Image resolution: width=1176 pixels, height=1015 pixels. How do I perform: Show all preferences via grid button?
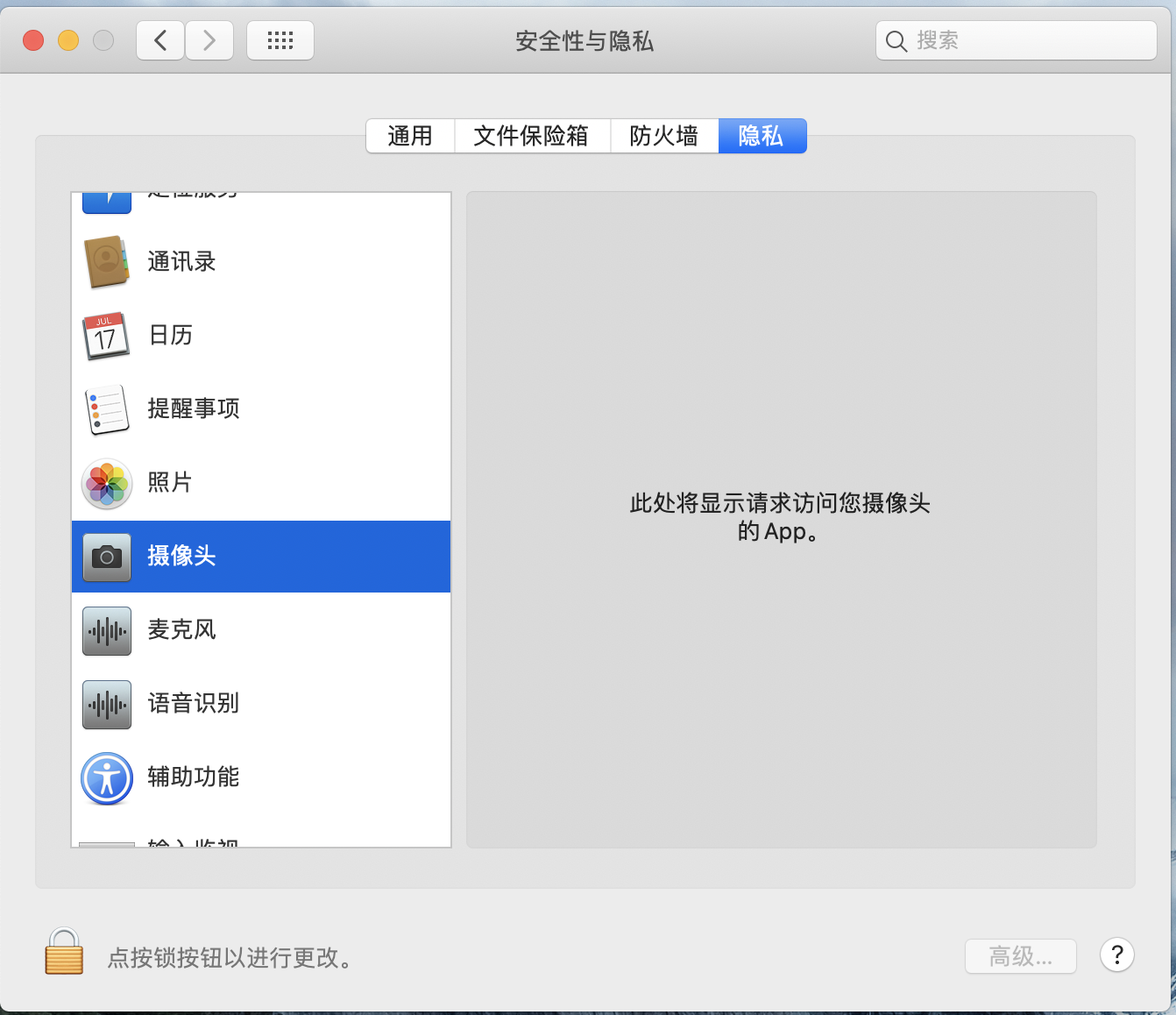click(x=280, y=40)
